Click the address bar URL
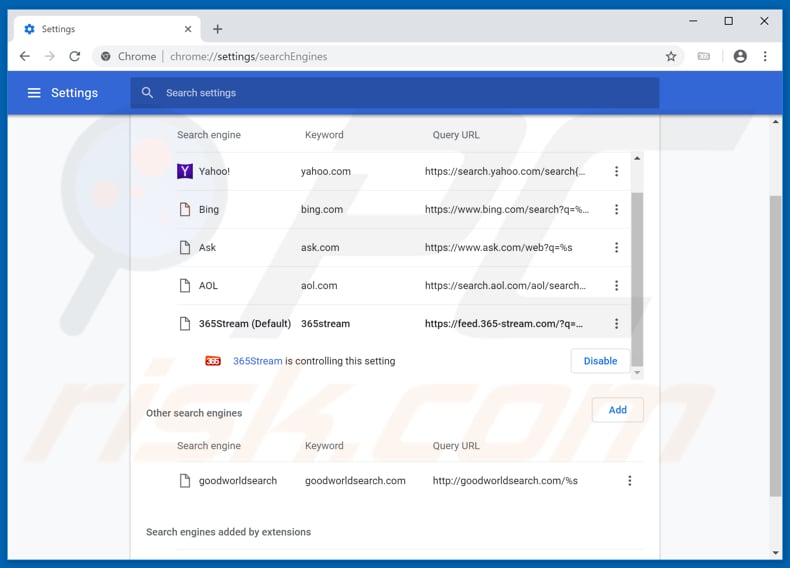Viewport: 790px width, 568px height. pos(248,56)
